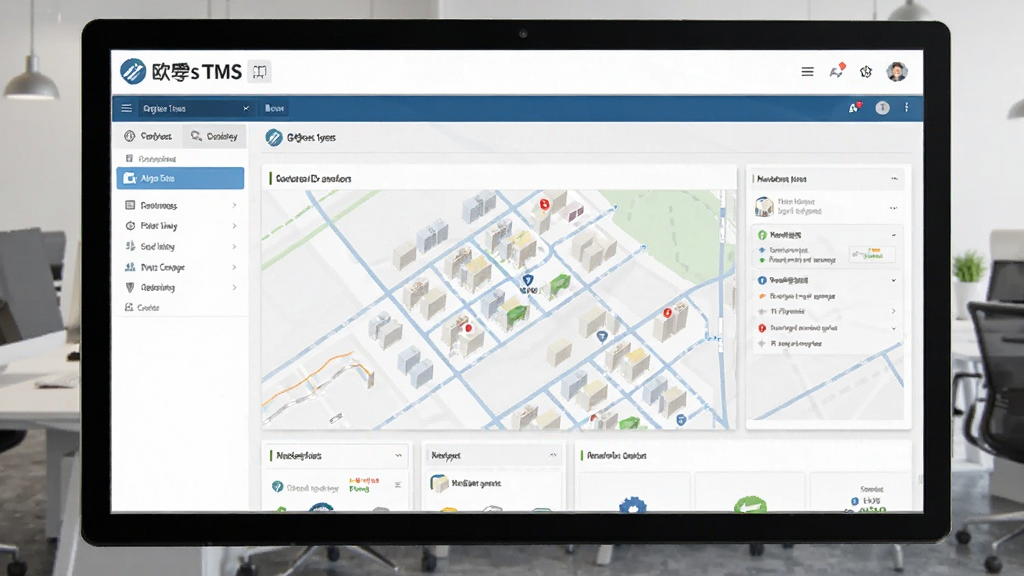The width and height of the screenshot is (1024, 576).
Task: Toggle the hamburger icon in the blue navigation bar
Action: (127, 108)
